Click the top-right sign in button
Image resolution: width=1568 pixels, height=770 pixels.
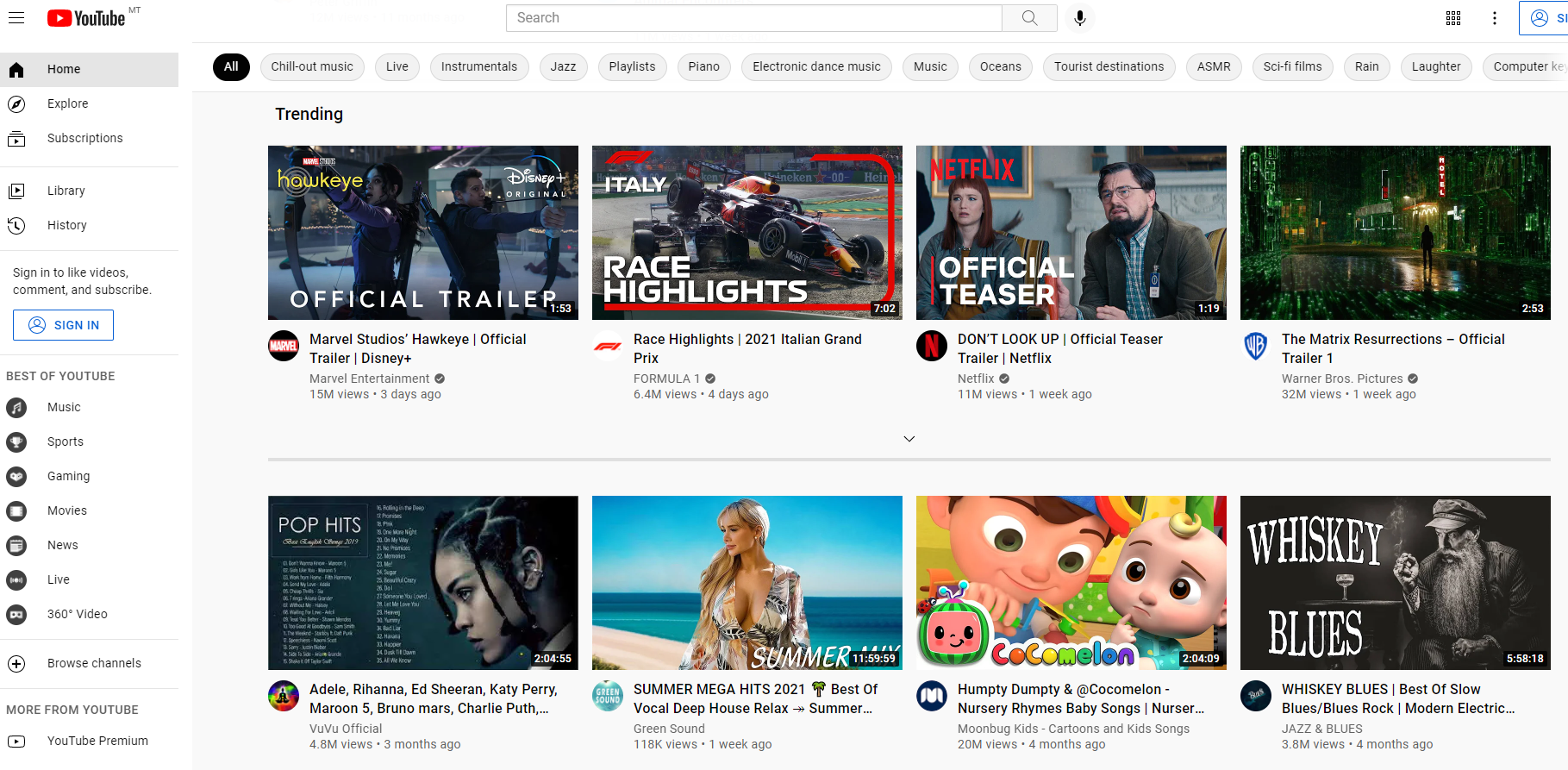pos(1544,18)
